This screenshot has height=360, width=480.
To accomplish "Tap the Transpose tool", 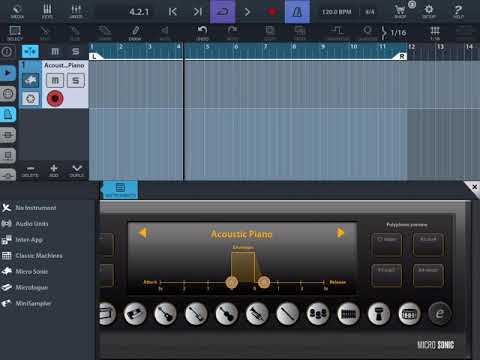I will click(337, 33).
